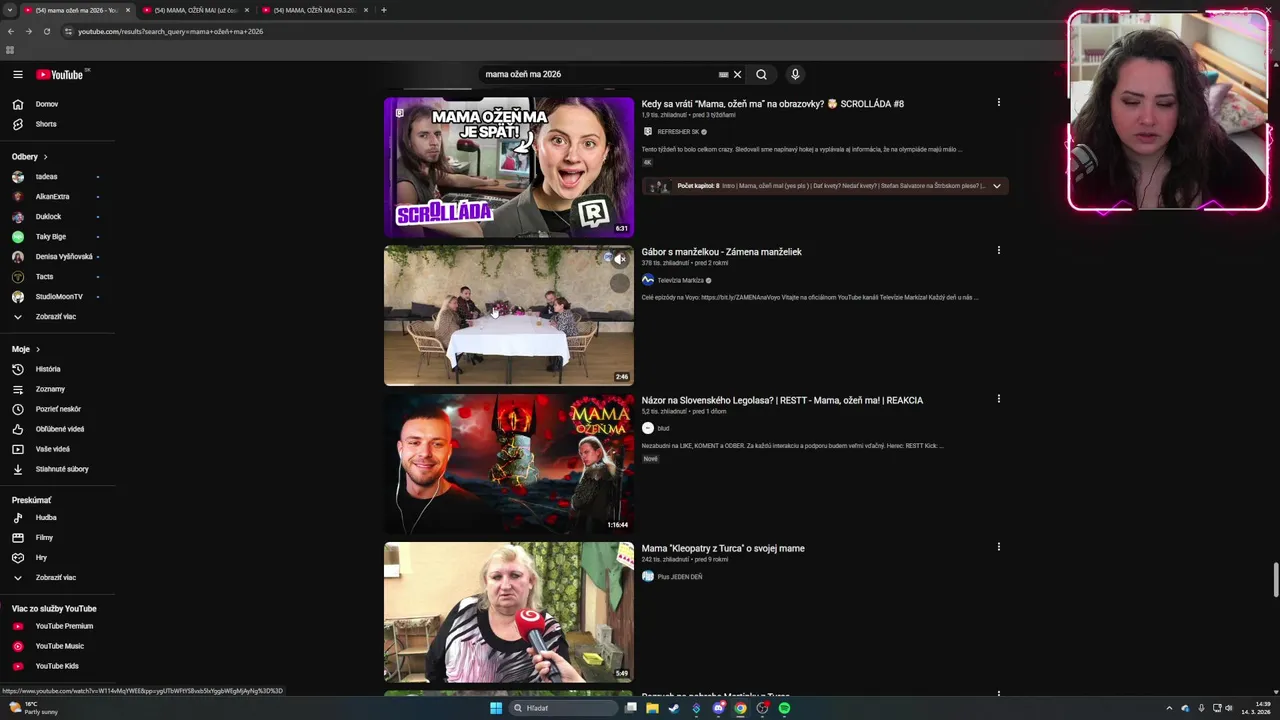Screen dimensions: 1280x720
Task: Click the browser address bar URL
Action: tap(170, 31)
